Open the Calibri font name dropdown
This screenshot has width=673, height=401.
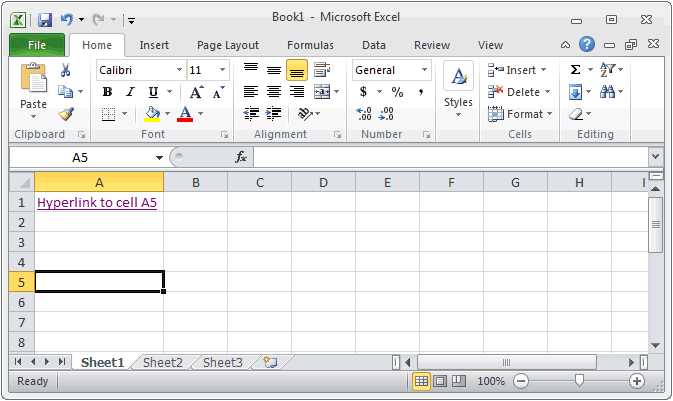pyautogui.click(x=179, y=70)
